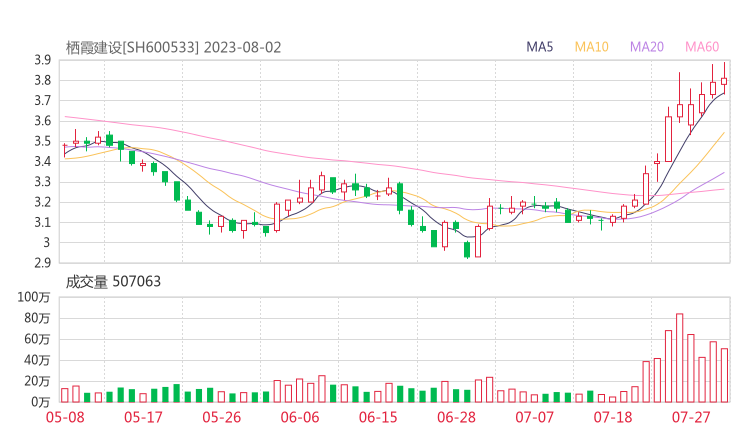This screenshot has width=740, height=440.
Task: Click the 100万 volume axis label
Action: coord(34,297)
